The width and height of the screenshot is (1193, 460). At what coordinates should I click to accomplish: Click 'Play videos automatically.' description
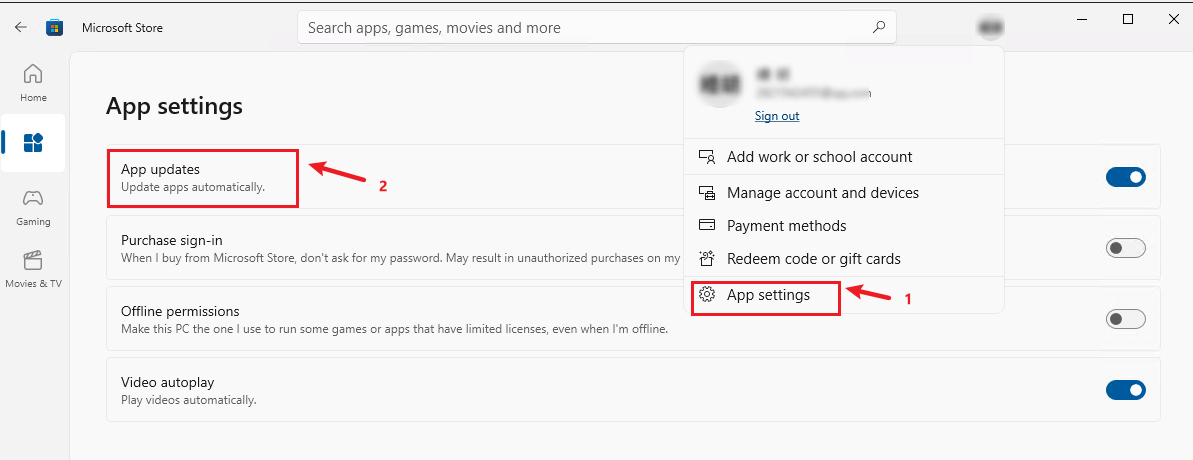pos(189,399)
